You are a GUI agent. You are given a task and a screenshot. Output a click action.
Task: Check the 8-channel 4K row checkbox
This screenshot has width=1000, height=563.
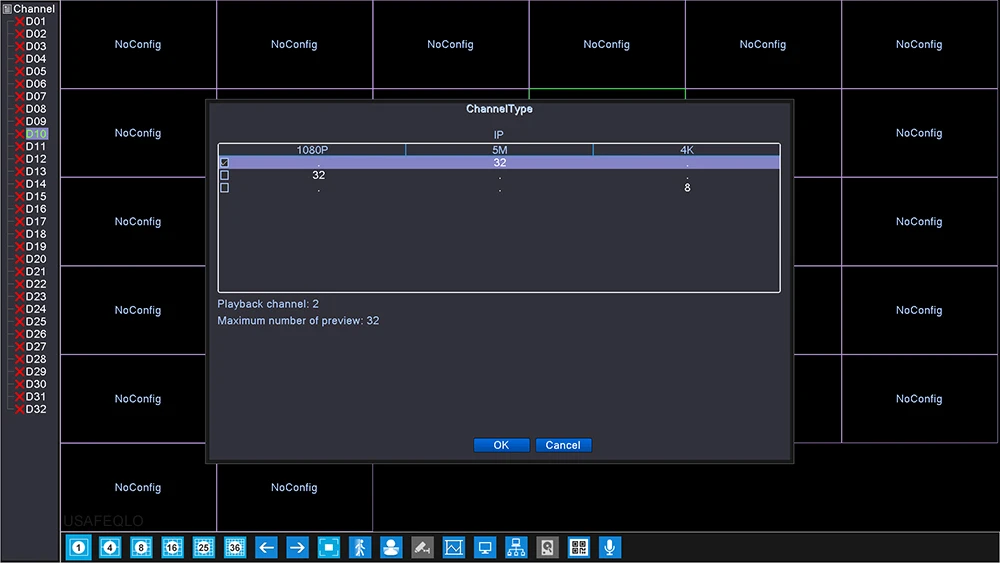point(224,188)
